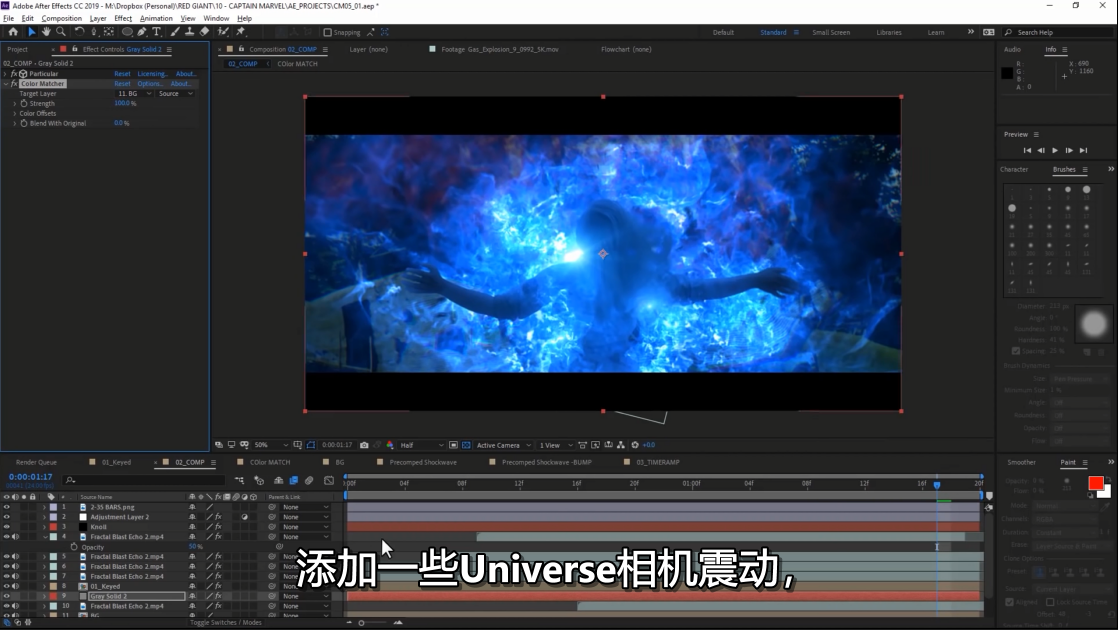
Task: Expand the Color Offsets group
Action: coord(14,113)
